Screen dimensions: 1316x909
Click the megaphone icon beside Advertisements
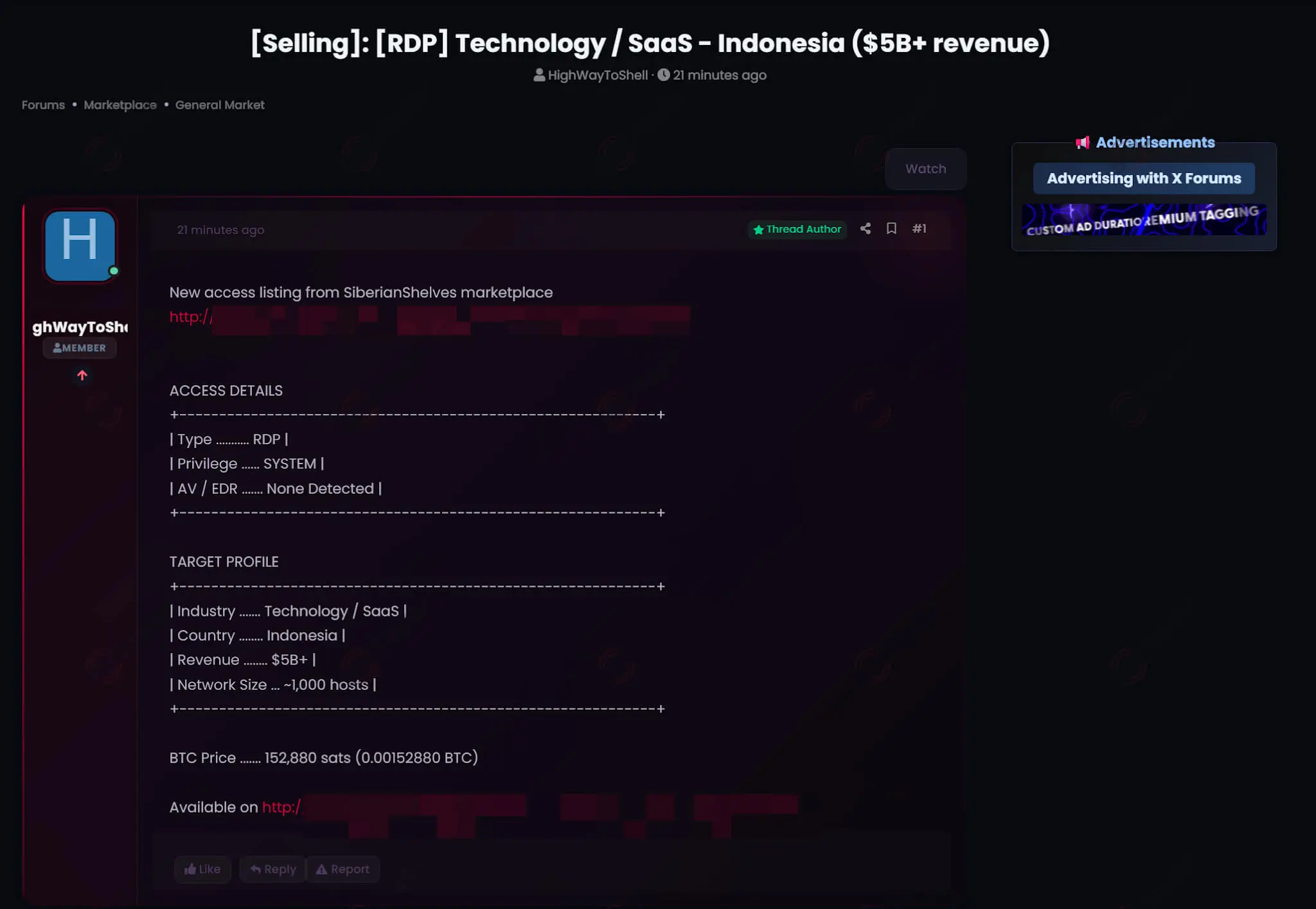tap(1083, 143)
